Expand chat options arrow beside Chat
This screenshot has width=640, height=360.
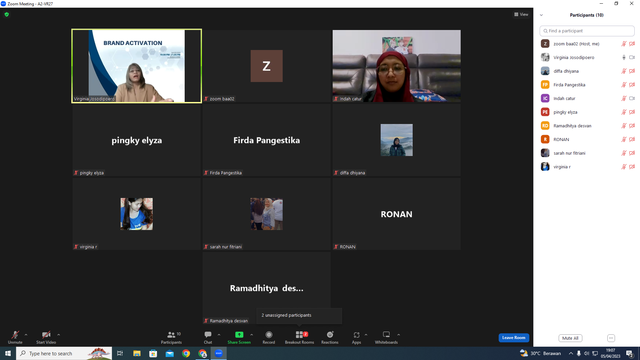pos(219,335)
